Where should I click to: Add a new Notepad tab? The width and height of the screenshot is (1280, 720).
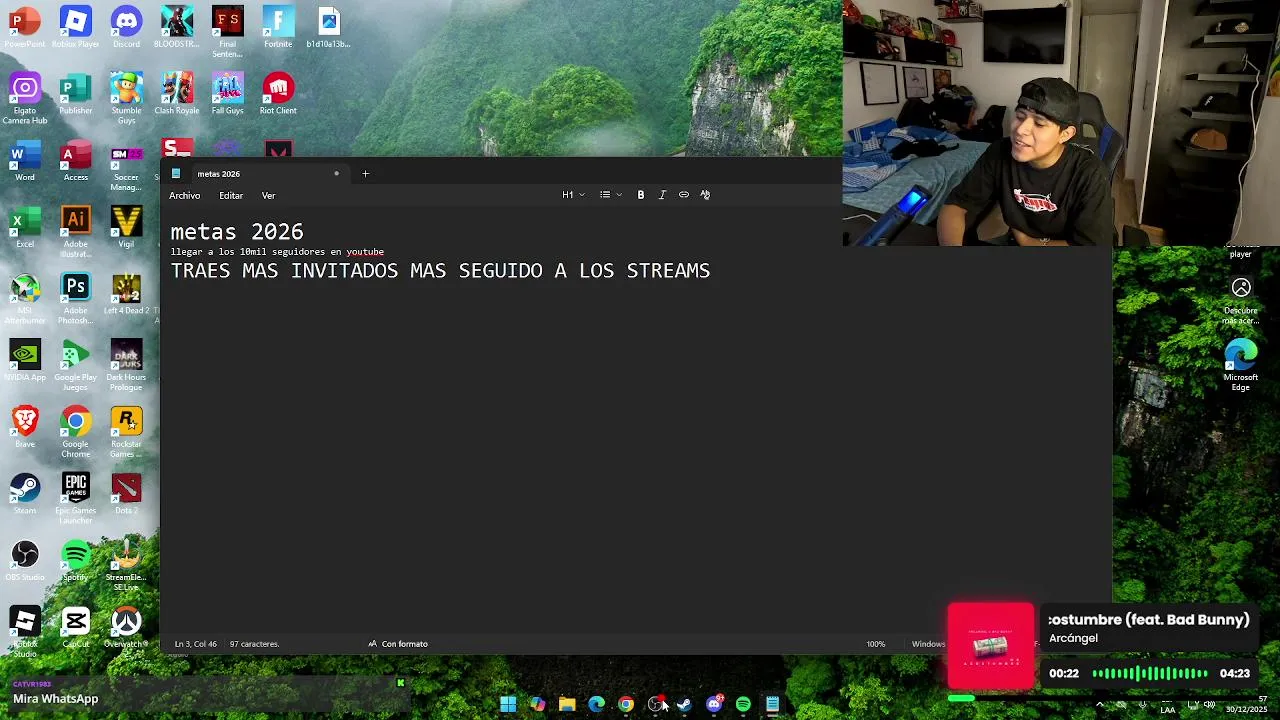[x=365, y=174]
